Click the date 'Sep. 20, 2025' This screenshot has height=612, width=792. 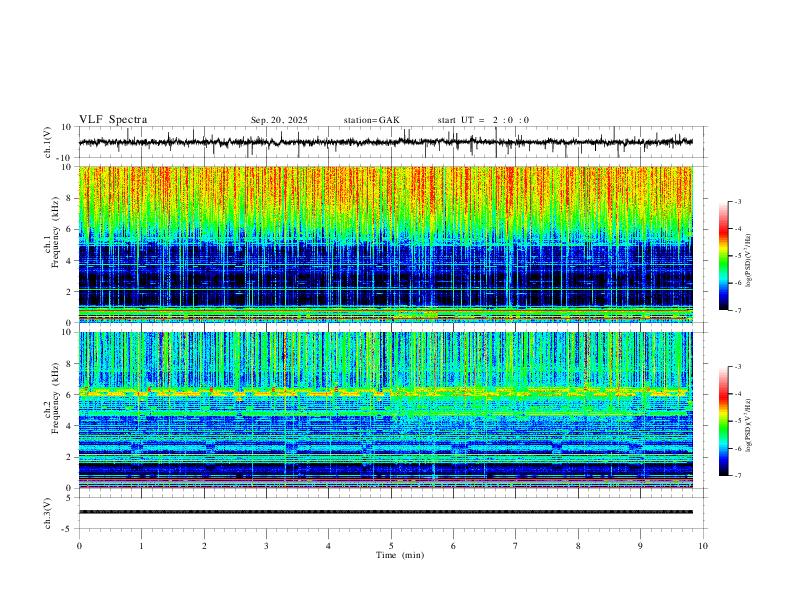point(279,120)
